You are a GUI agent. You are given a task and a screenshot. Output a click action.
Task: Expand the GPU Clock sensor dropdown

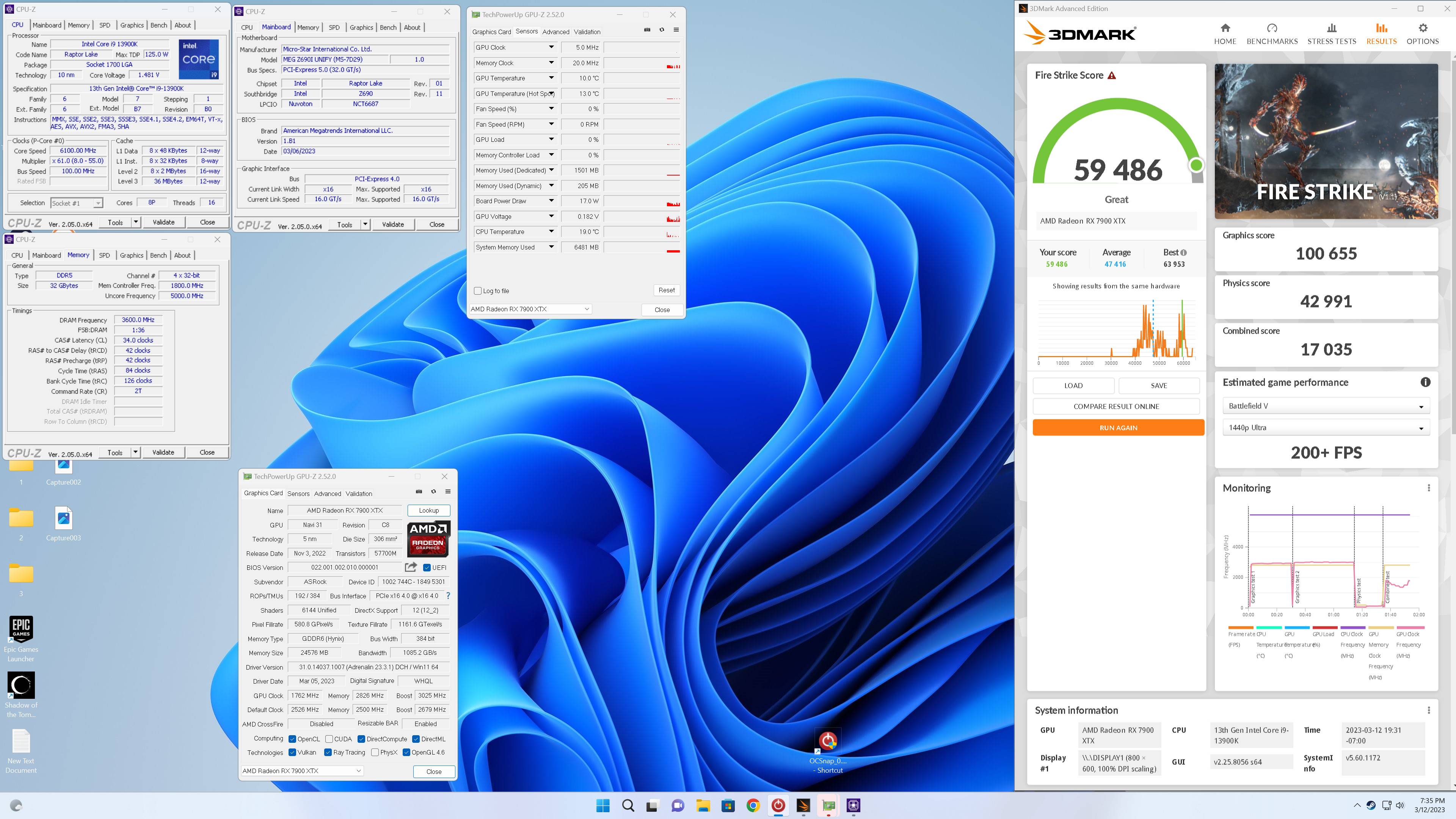click(551, 47)
